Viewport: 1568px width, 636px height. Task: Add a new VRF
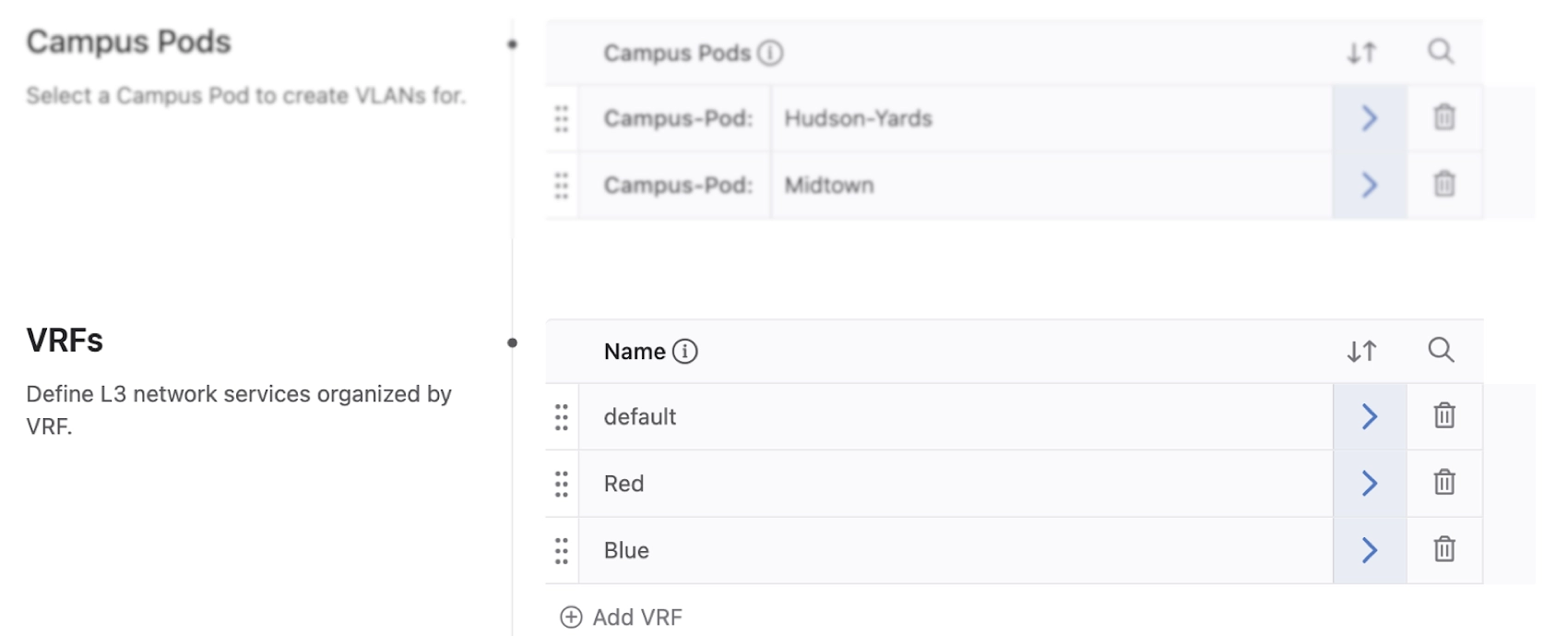click(622, 618)
